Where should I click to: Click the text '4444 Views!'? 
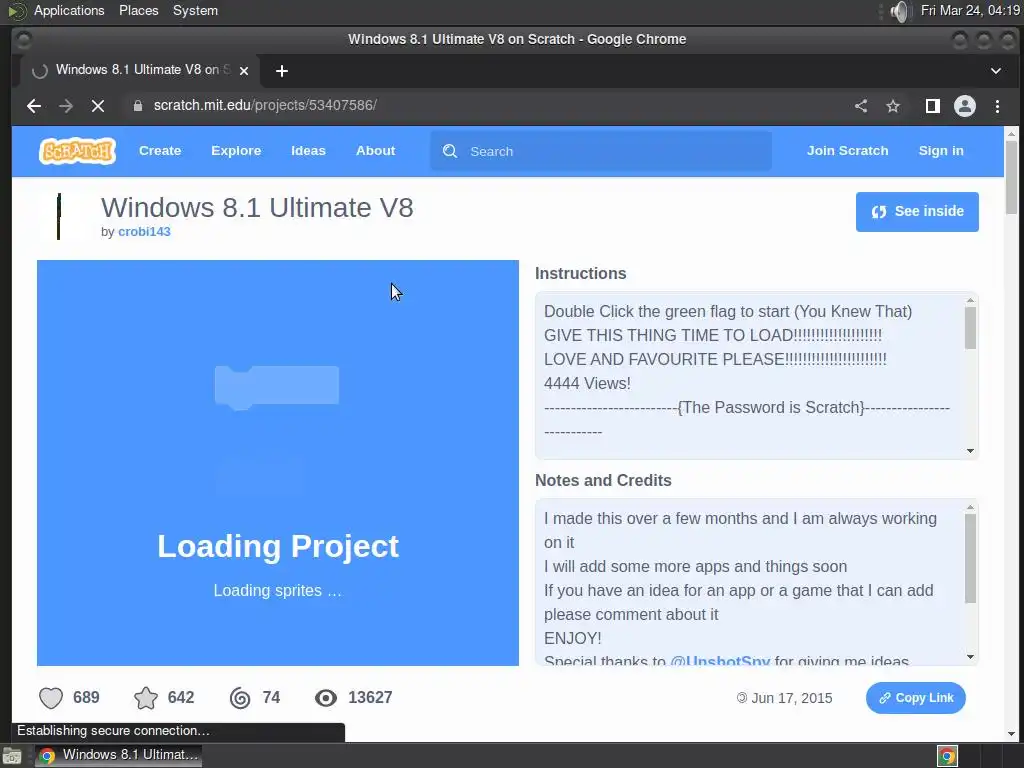pyautogui.click(x=587, y=383)
